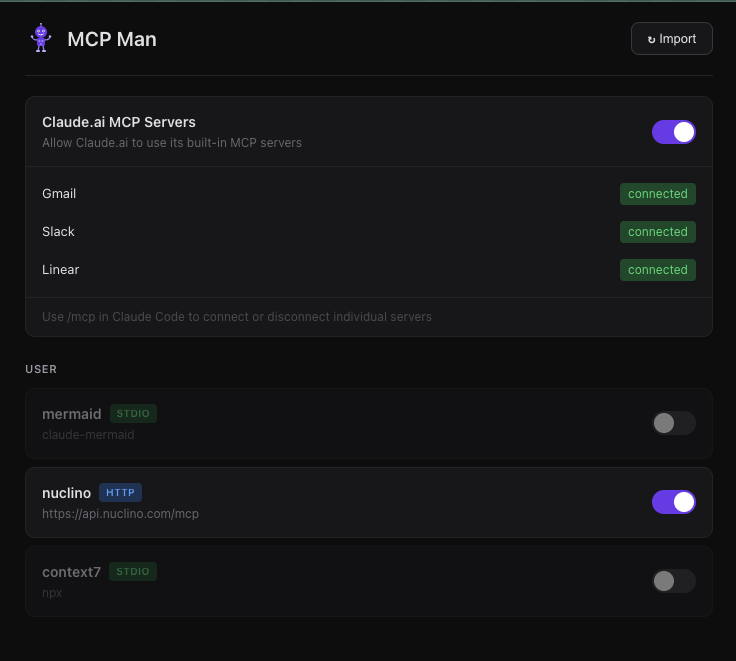Disable the Claude.ai MCP Servers toggle
The height and width of the screenshot is (661, 736).
point(674,132)
